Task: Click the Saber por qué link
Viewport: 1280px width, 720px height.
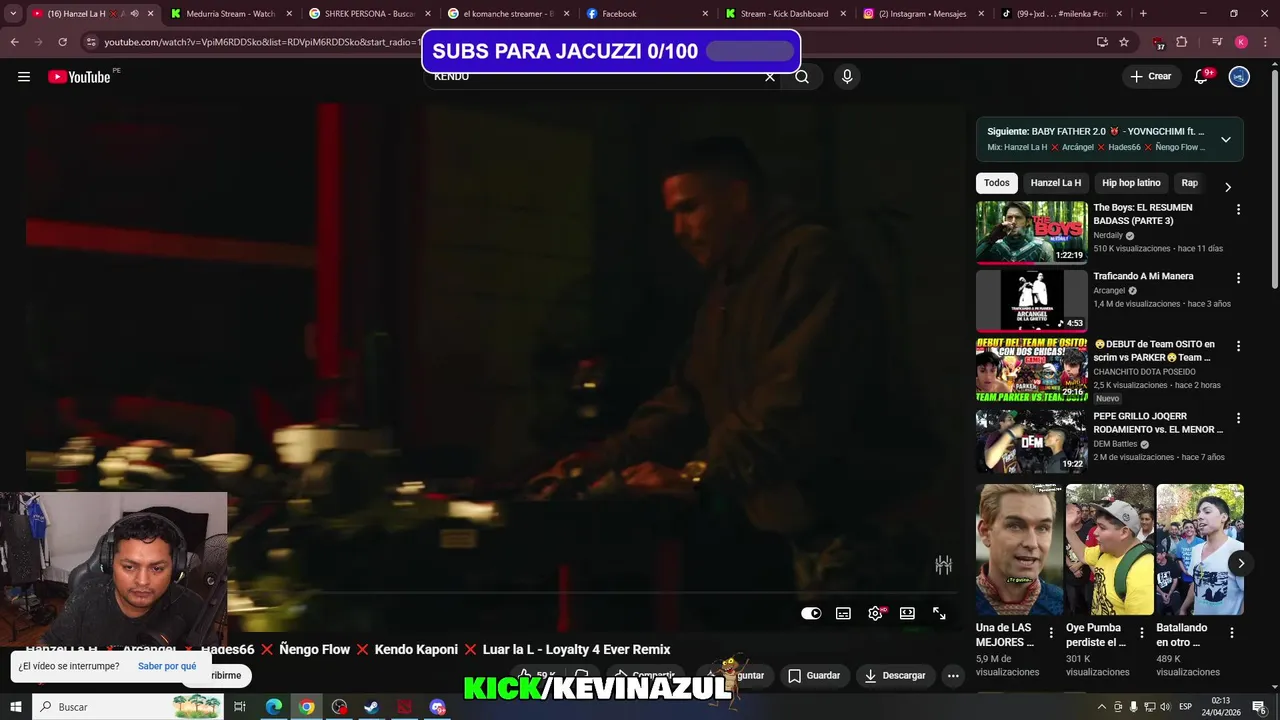Action: 167,666
